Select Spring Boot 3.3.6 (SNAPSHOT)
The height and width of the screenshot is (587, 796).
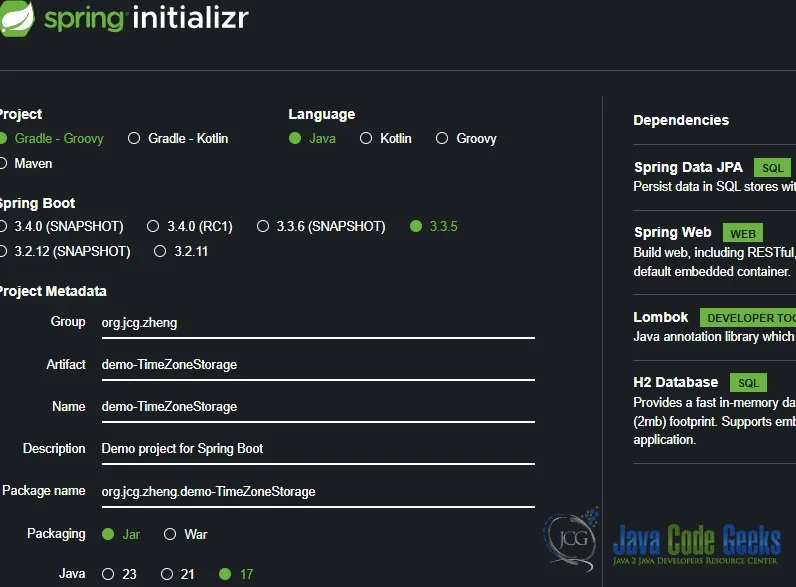point(321,226)
